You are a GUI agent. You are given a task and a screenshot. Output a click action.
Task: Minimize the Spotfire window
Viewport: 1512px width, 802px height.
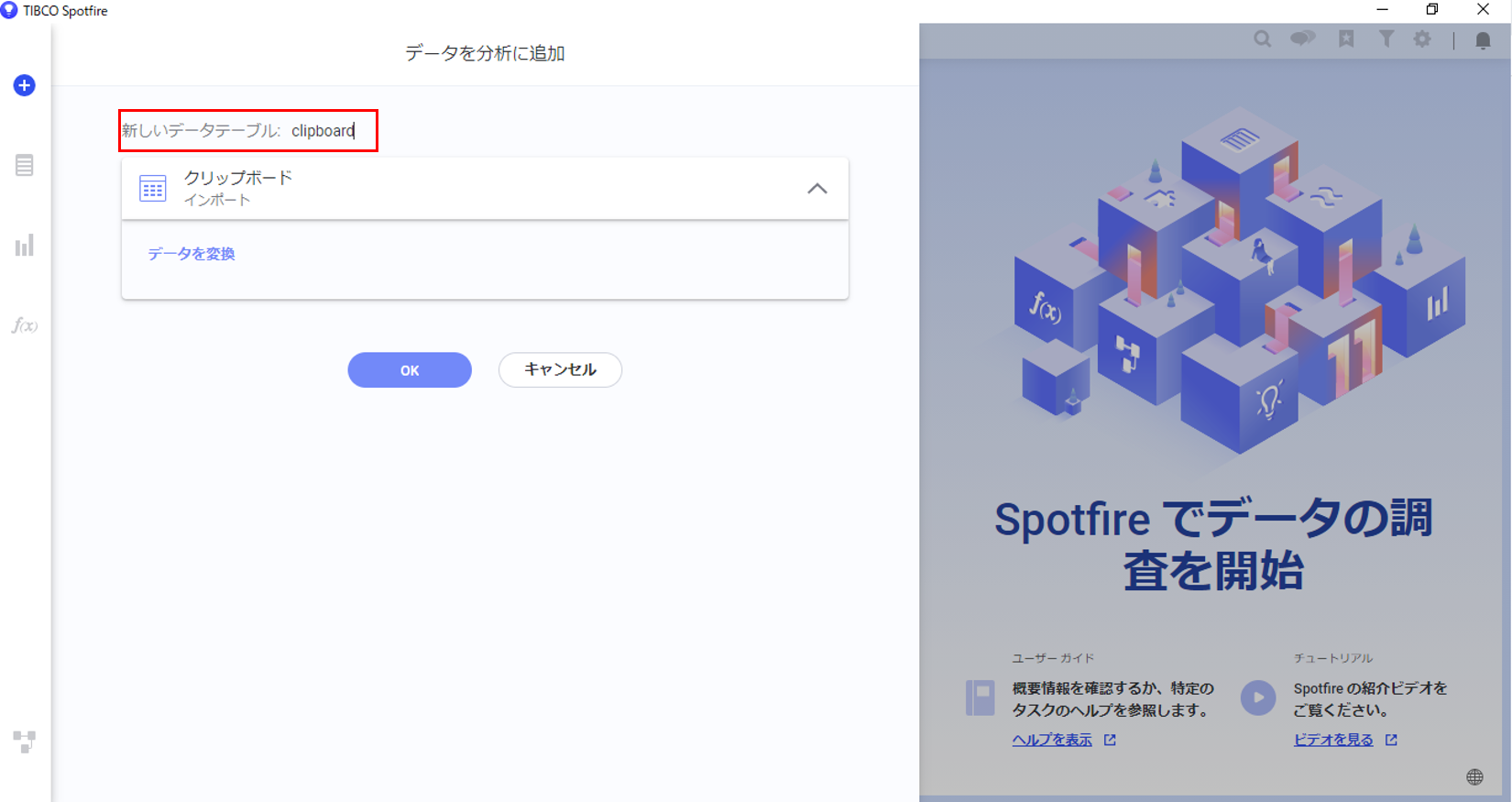pos(1382,10)
